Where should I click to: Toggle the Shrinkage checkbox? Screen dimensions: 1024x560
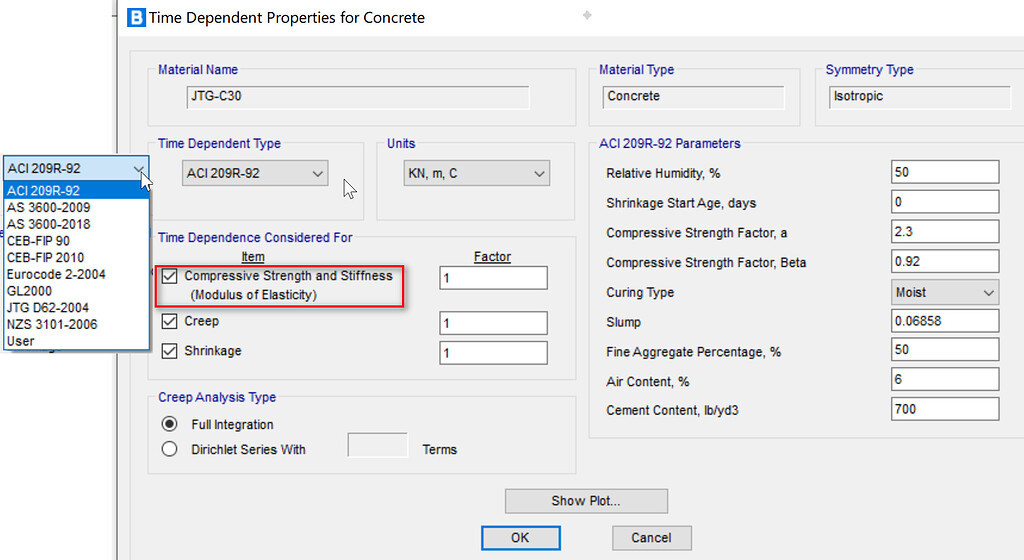(x=168, y=352)
